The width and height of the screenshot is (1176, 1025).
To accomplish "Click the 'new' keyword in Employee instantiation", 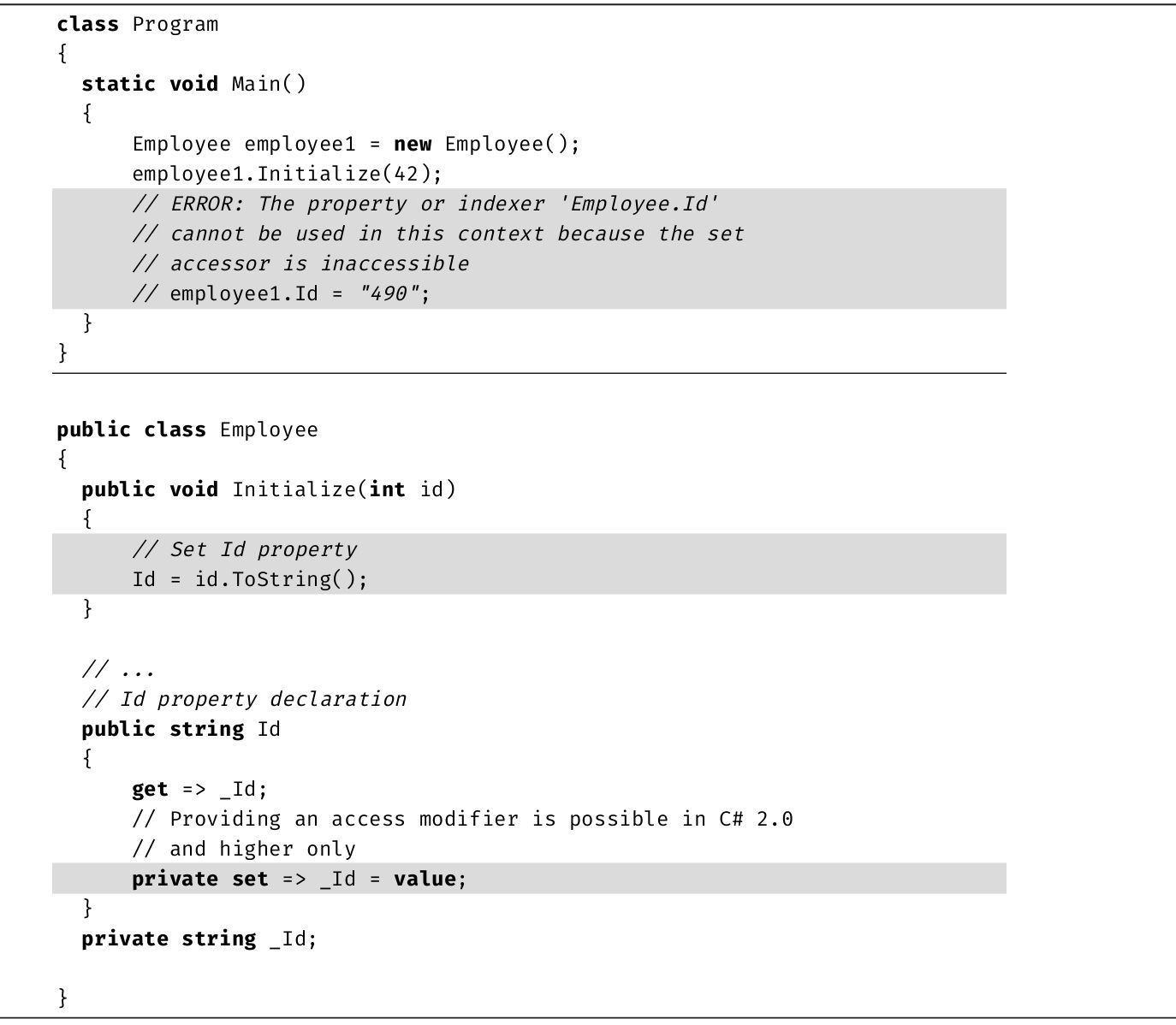I will (x=413, y=144).
